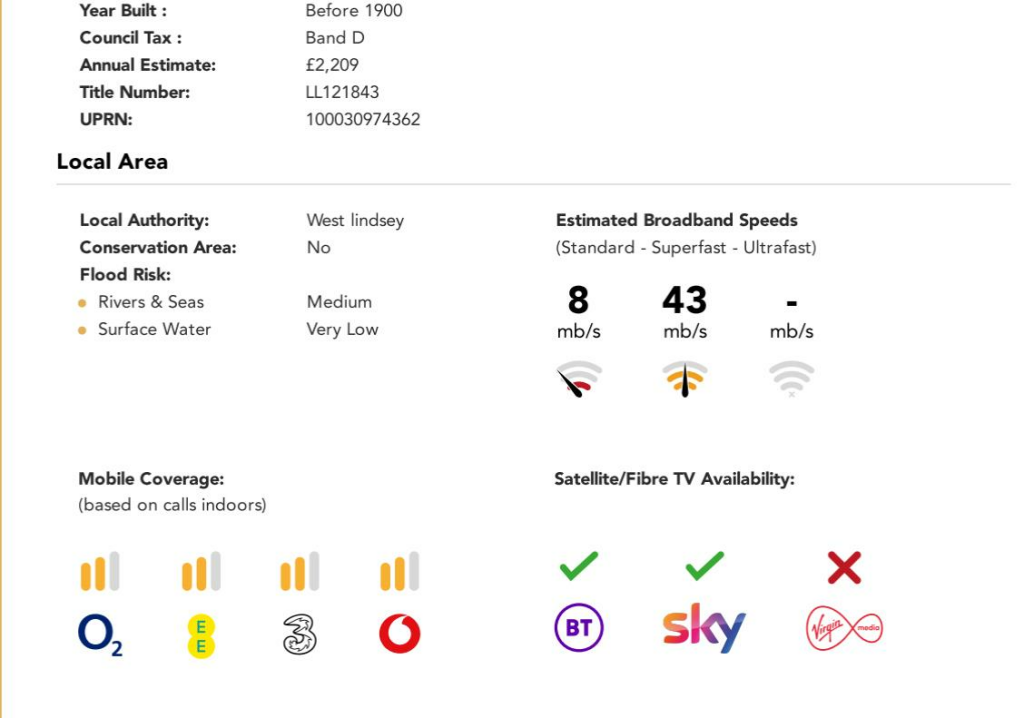Screen dimensions: 1024x718
Task: Click the standard broadband speed gauge icon
Action: [579, 379]
